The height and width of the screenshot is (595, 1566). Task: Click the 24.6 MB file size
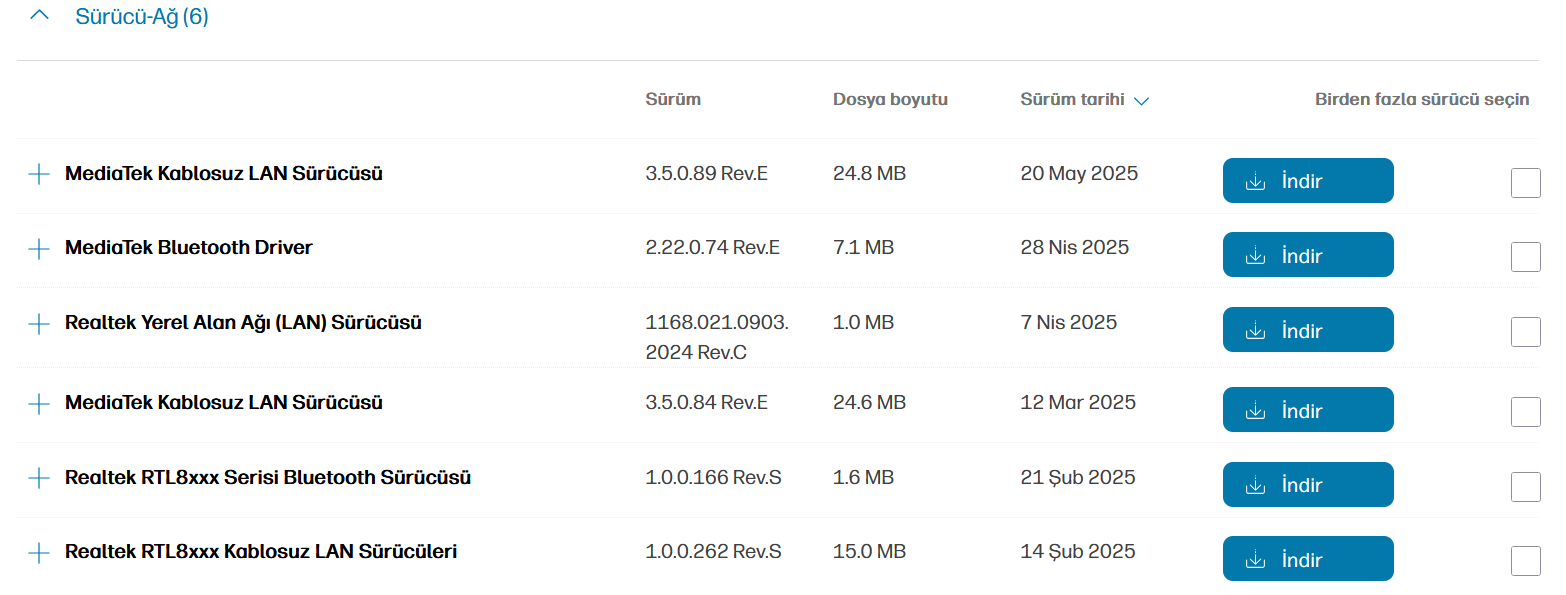click(x=869, y=403)
